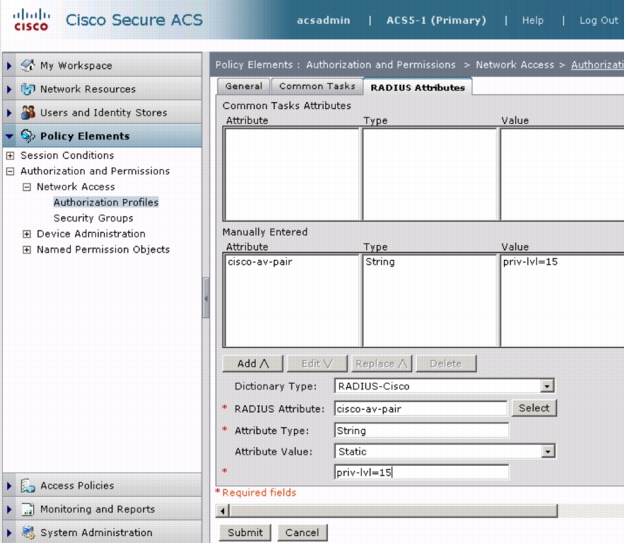Viewport: 626px width, 544px height.
Task: Click the ACS5-1 (Primary) text
Action: tap(436, 20)
